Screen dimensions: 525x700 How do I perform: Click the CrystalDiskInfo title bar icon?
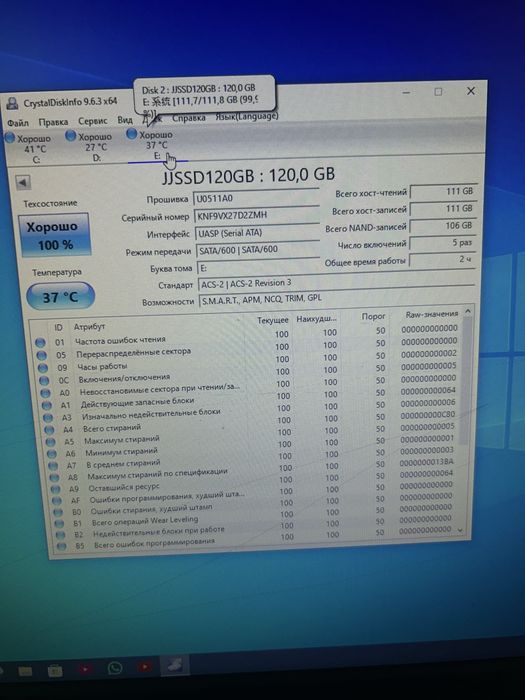pyautogui.click(x=12, y=104)
